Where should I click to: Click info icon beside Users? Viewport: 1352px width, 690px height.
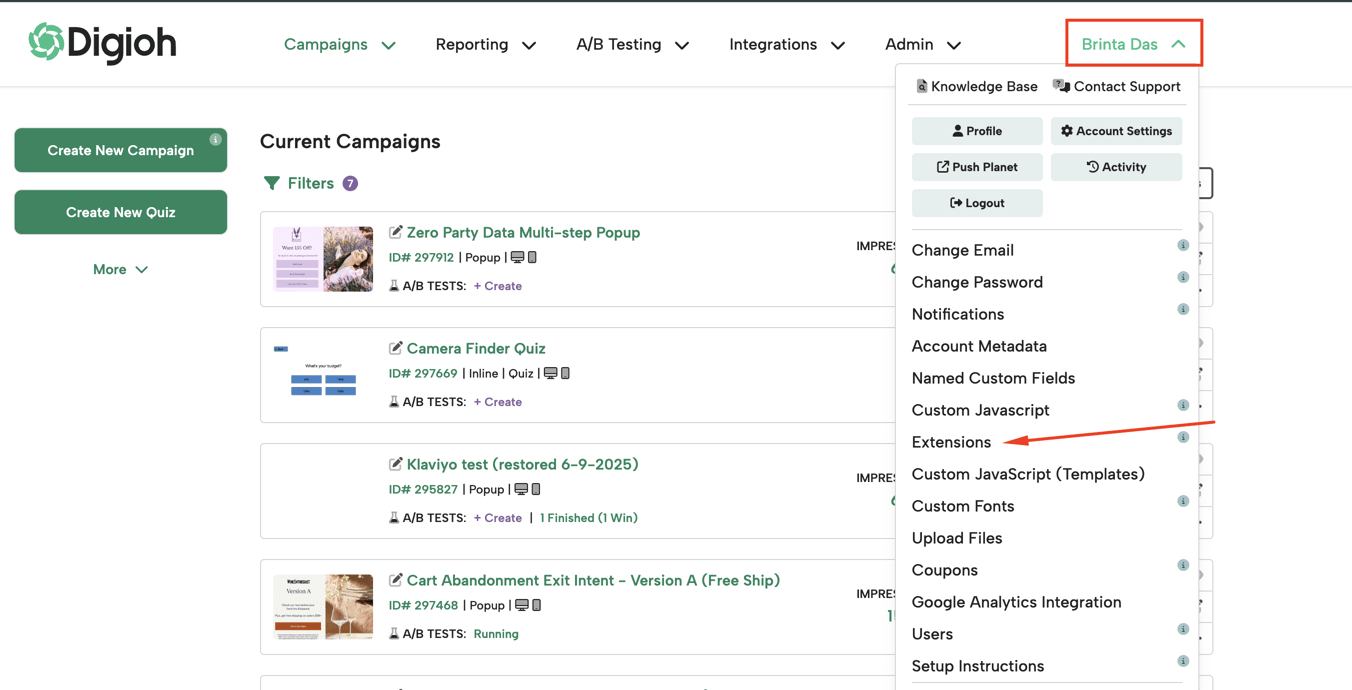coord(1183,629)
